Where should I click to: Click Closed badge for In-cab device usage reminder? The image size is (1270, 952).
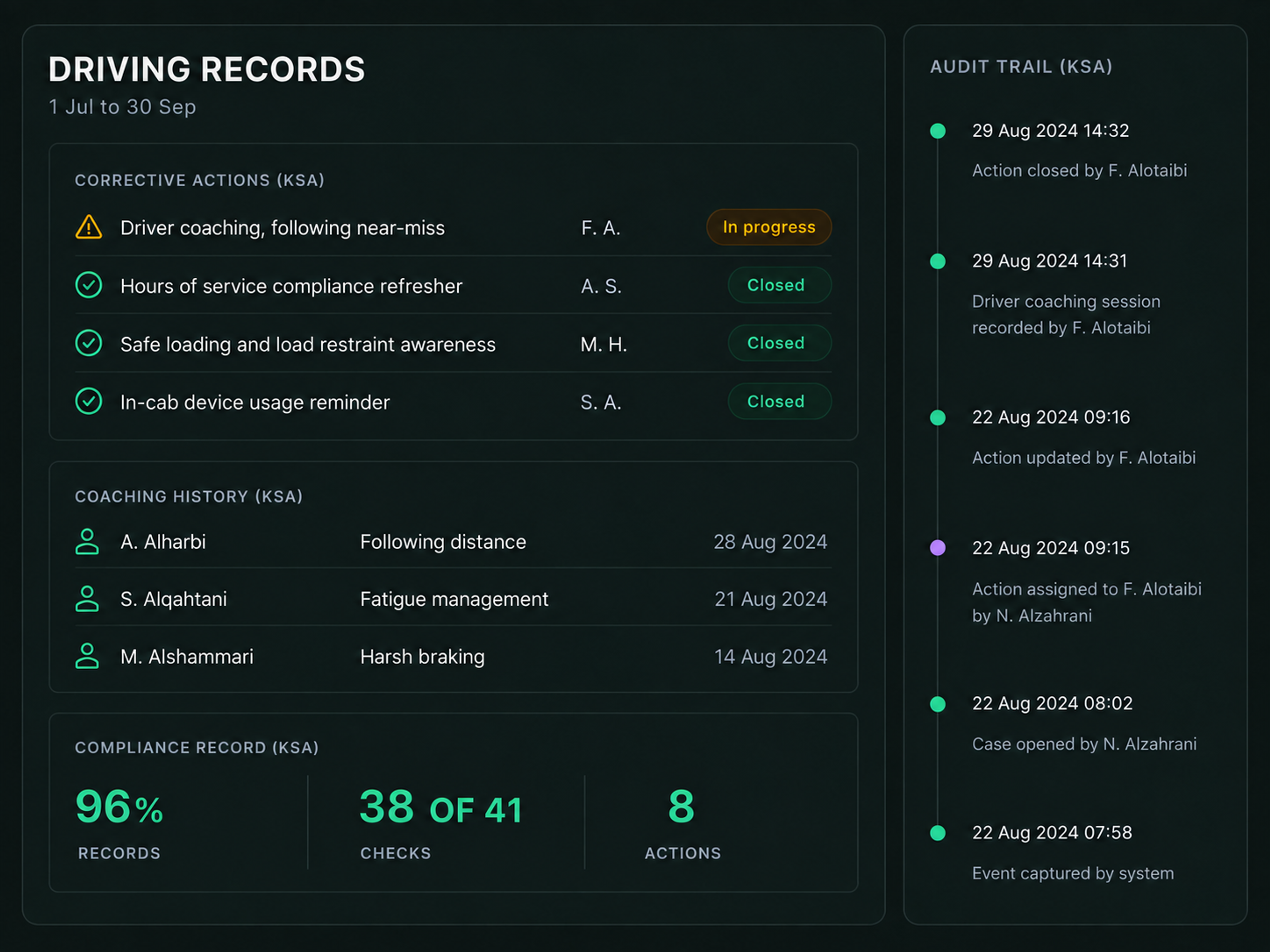tap(780, 401)
